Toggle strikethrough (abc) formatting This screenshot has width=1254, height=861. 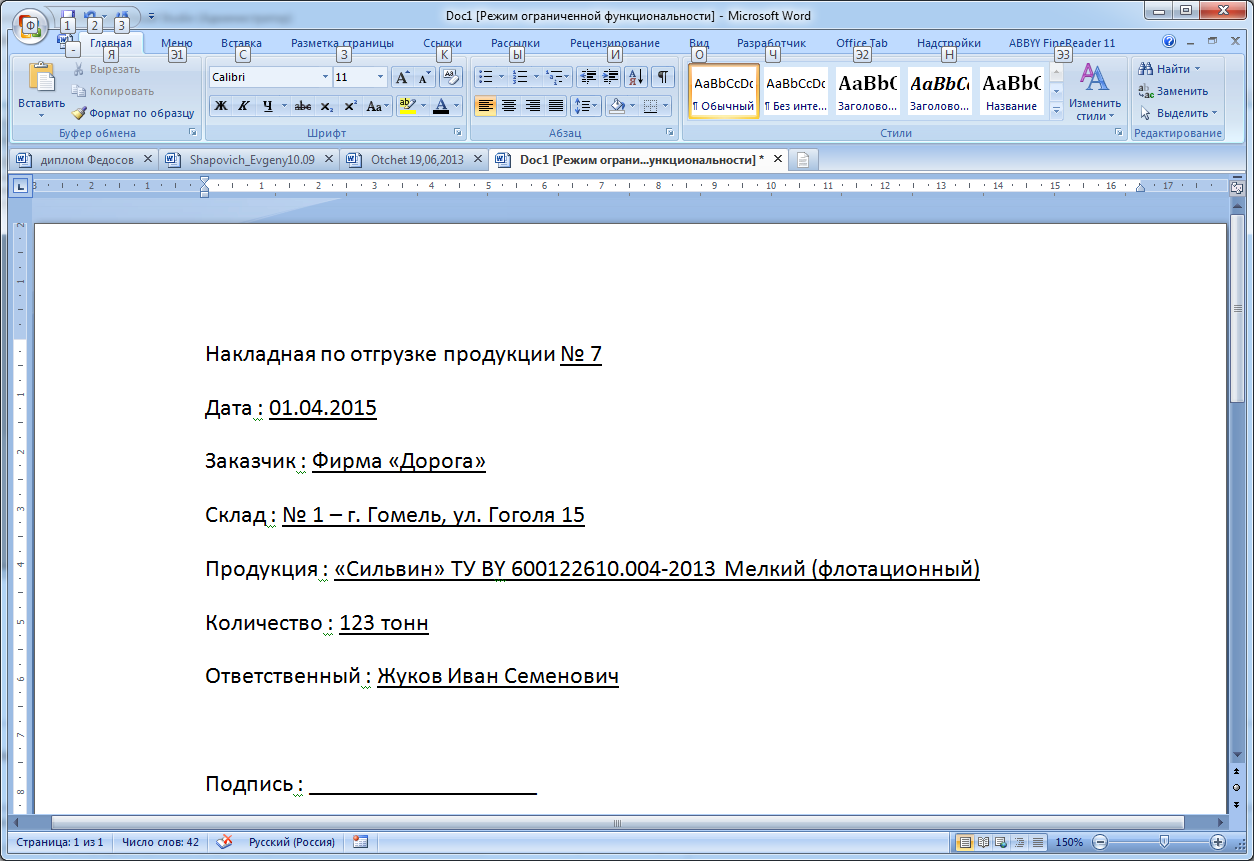point(303,105)
